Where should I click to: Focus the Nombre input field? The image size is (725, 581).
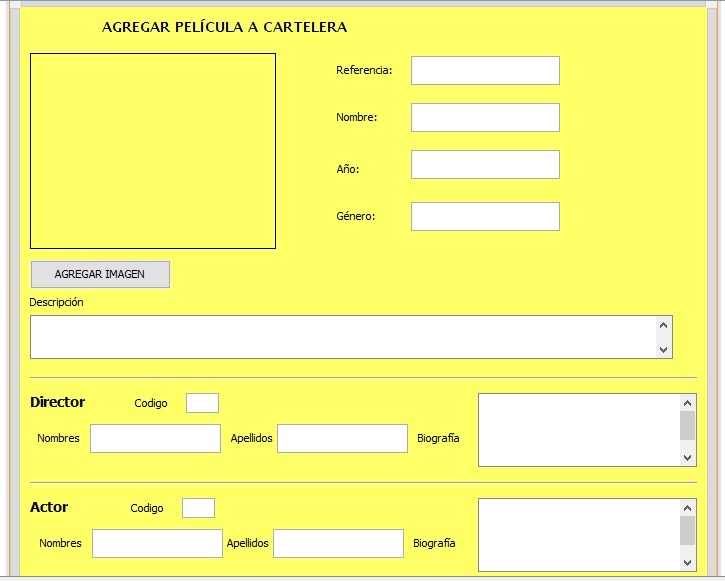click(x=485, y=117)
